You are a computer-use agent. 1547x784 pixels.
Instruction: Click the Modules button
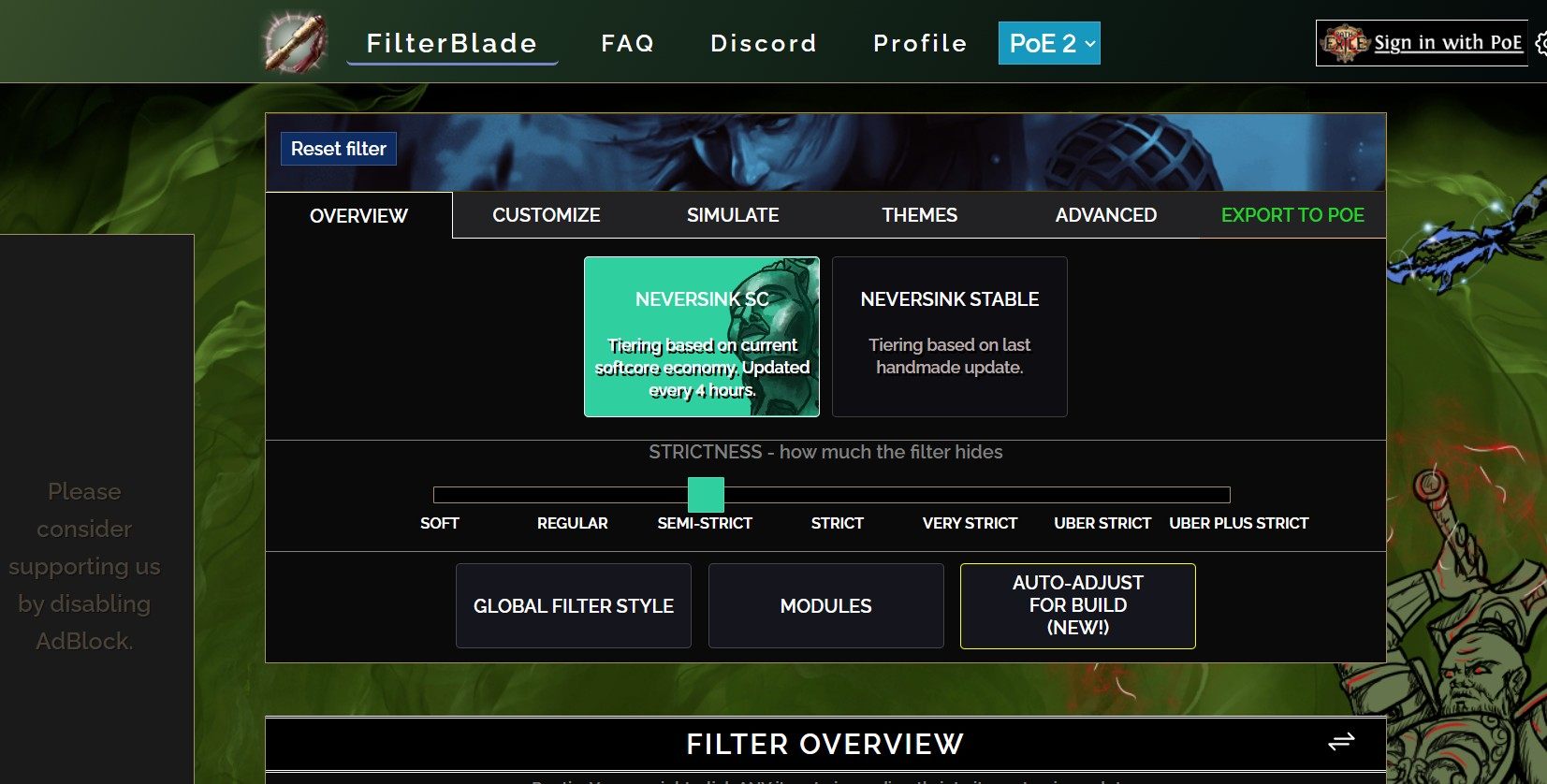tap(825, 605)
